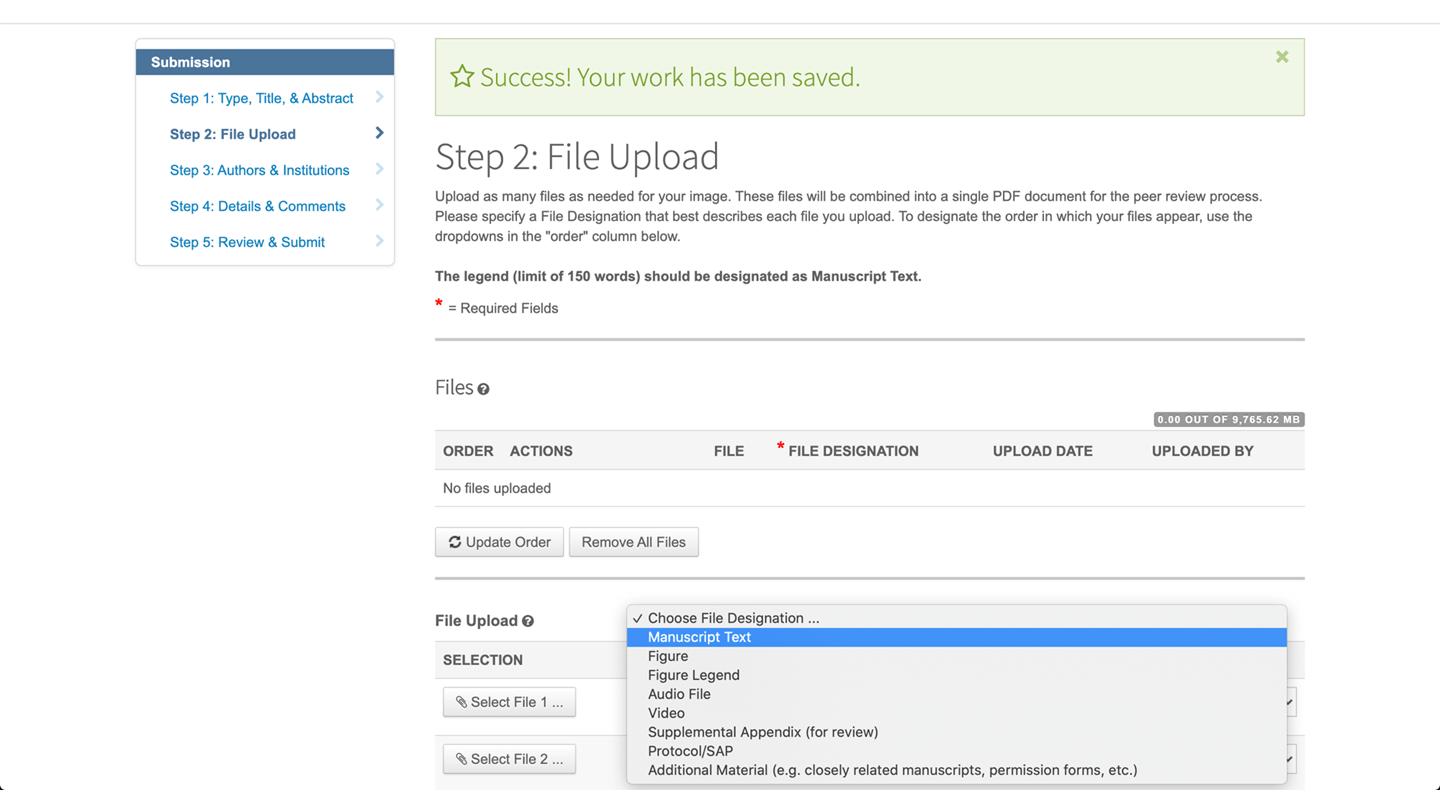Close the success notification banner

click(1281, 58)
